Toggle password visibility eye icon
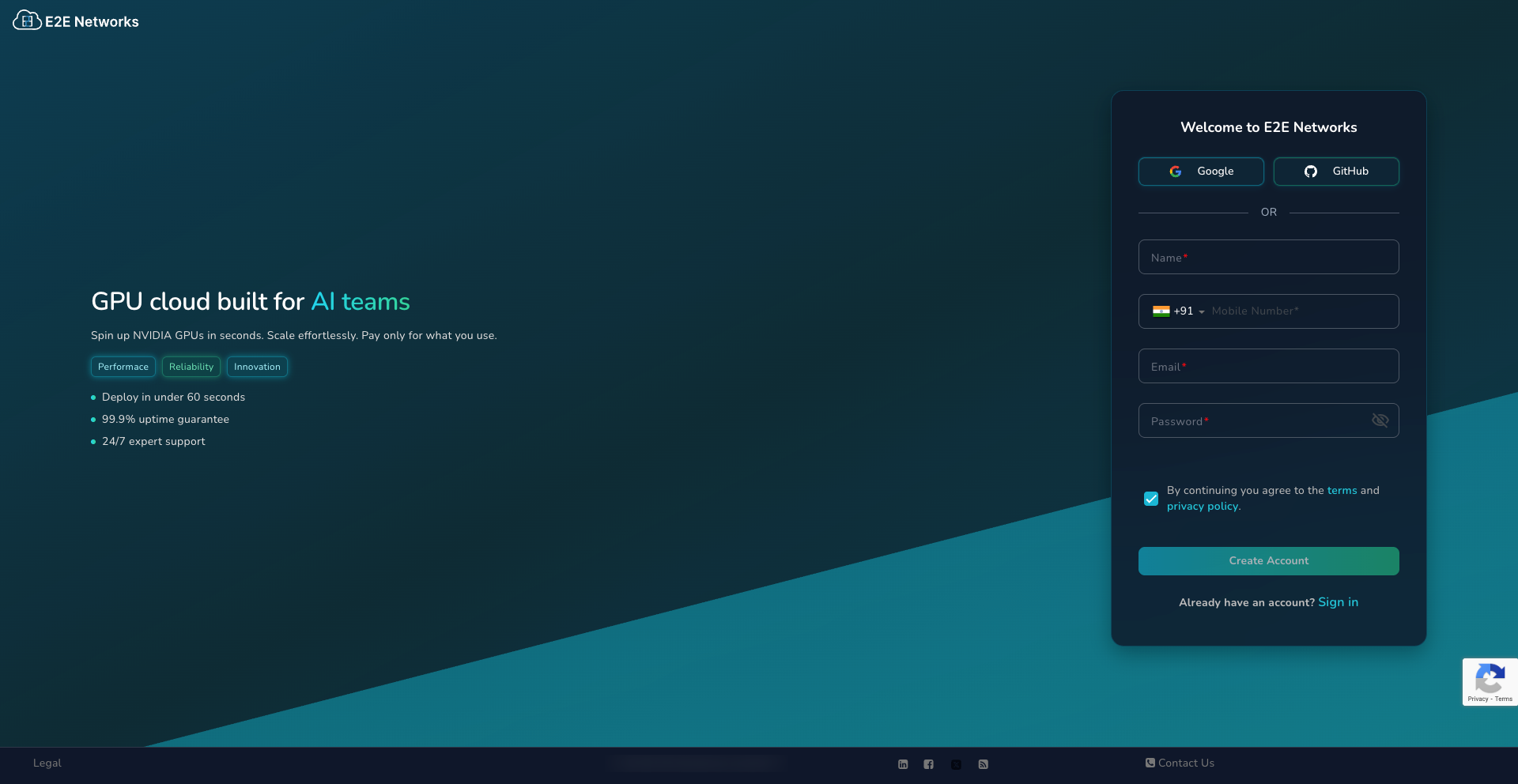This screenshot has height=784, width=1518. click(1380, 420)
